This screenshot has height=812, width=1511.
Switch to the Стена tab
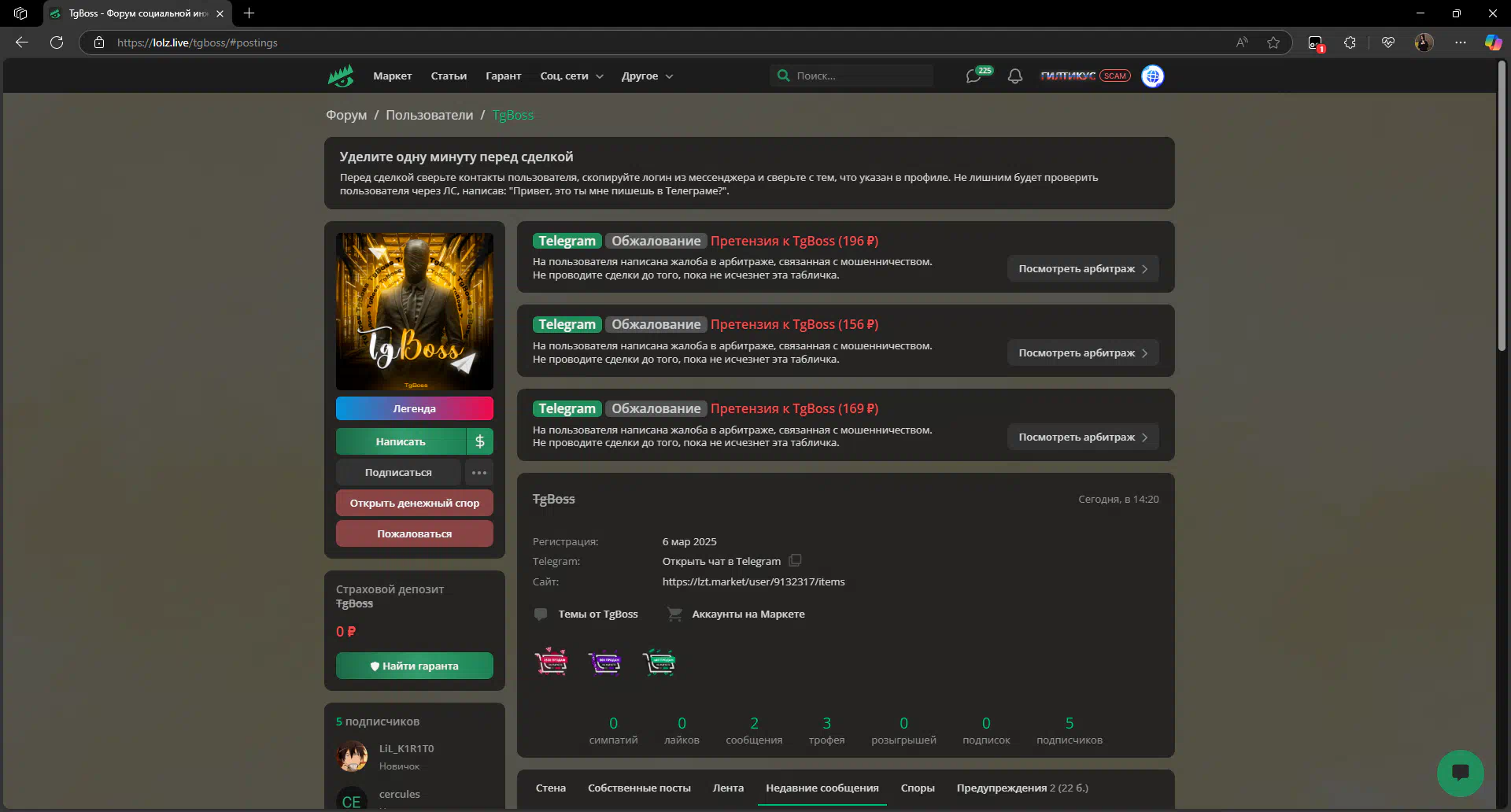coord(551,788)
